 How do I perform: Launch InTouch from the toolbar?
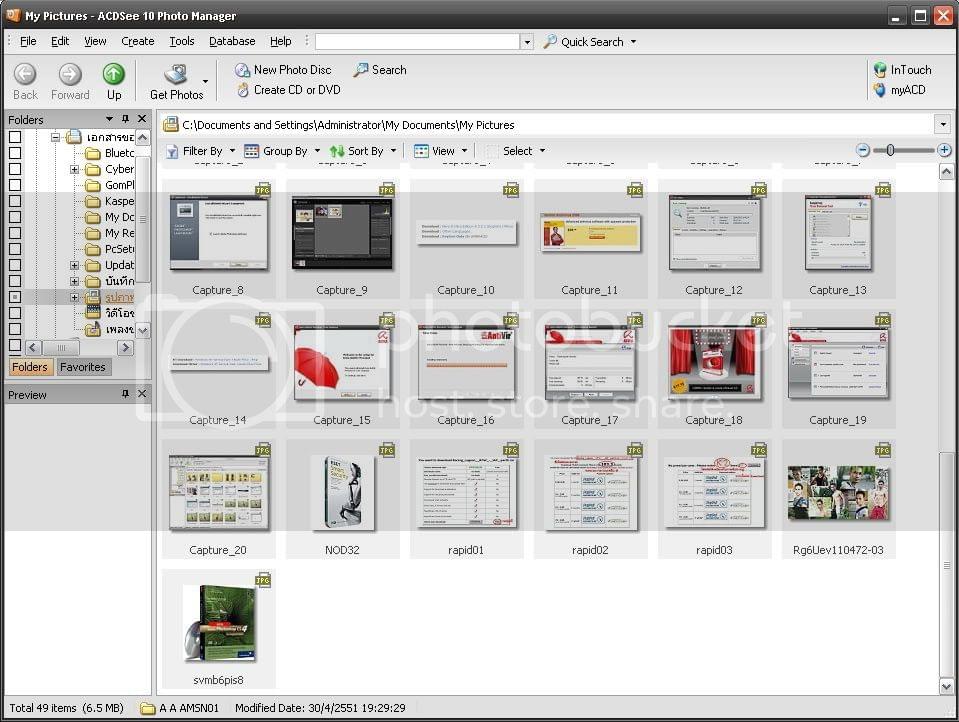[879, 70]
